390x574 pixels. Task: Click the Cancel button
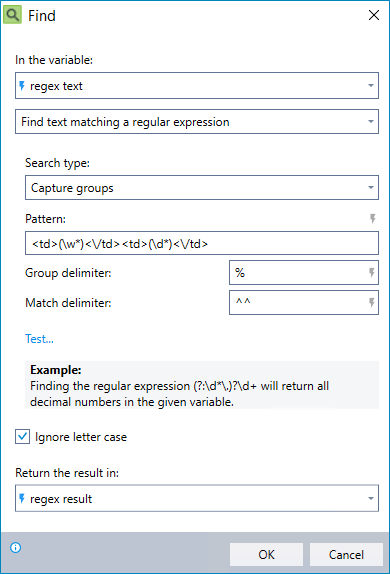coord(346,555)
